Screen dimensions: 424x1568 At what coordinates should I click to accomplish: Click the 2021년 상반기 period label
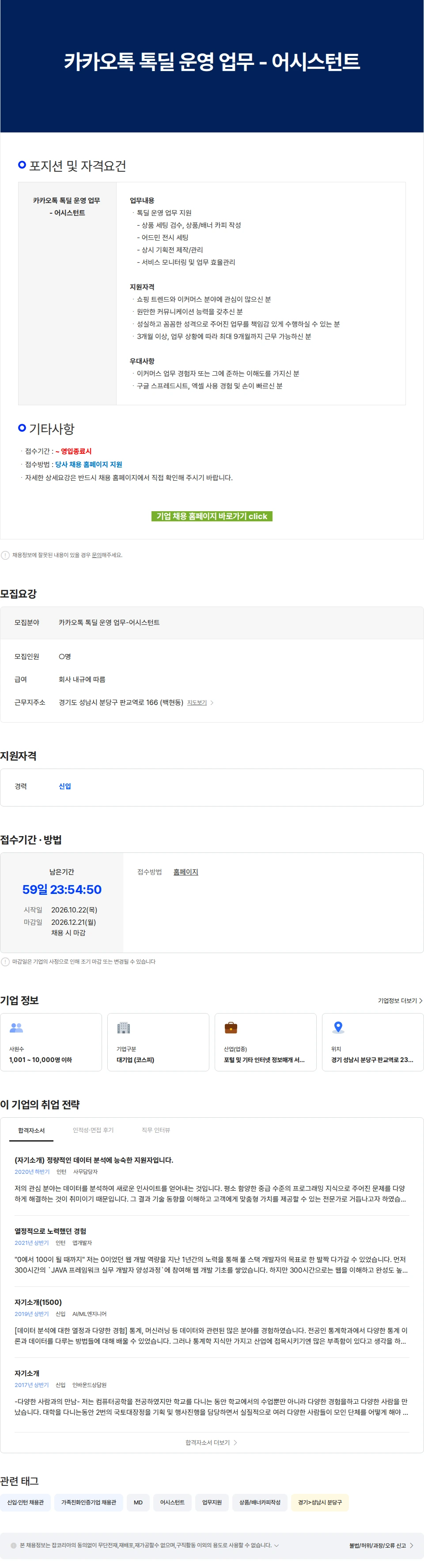click(32, 1243)
